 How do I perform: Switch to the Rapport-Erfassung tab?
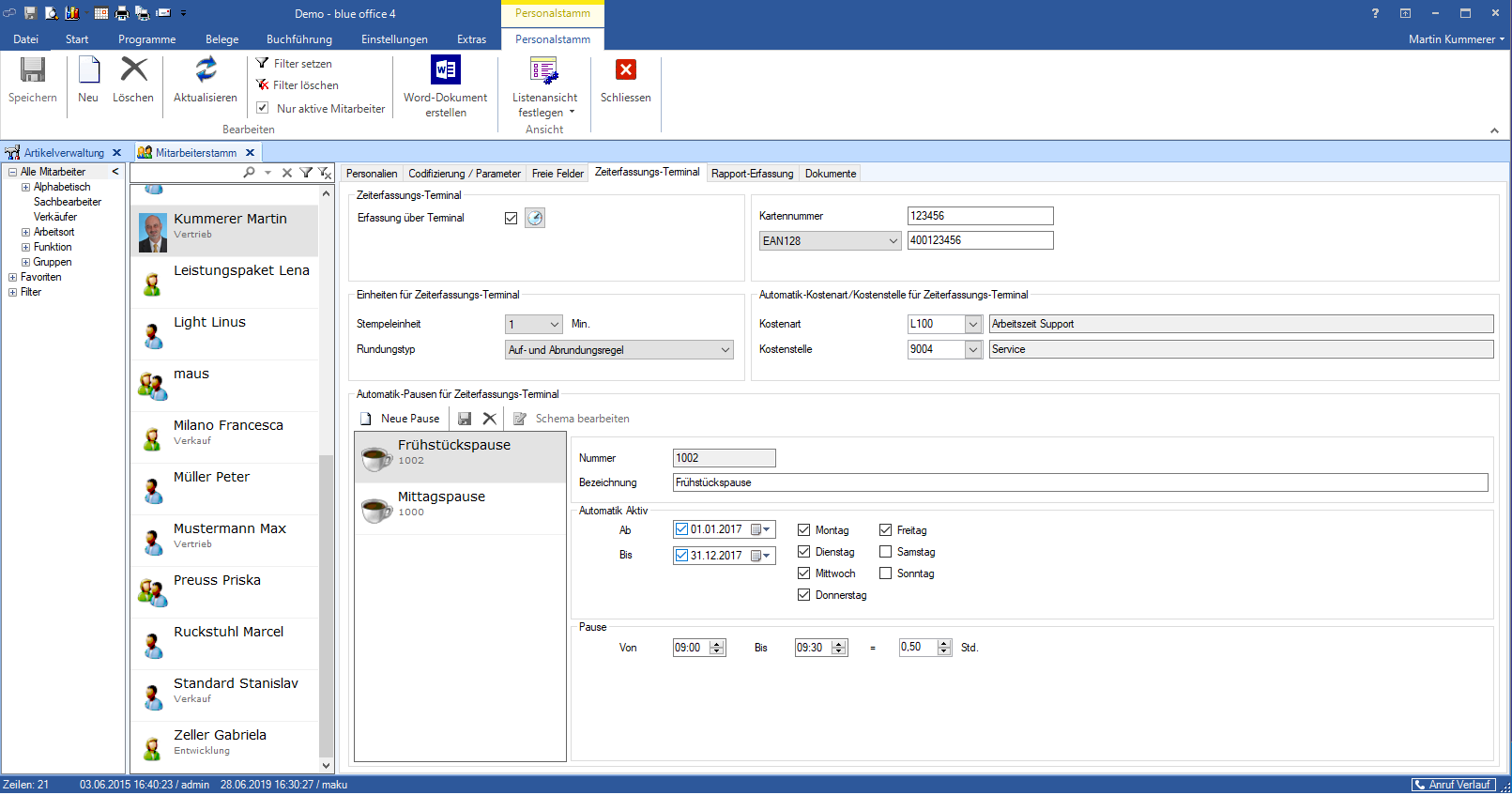752,174
